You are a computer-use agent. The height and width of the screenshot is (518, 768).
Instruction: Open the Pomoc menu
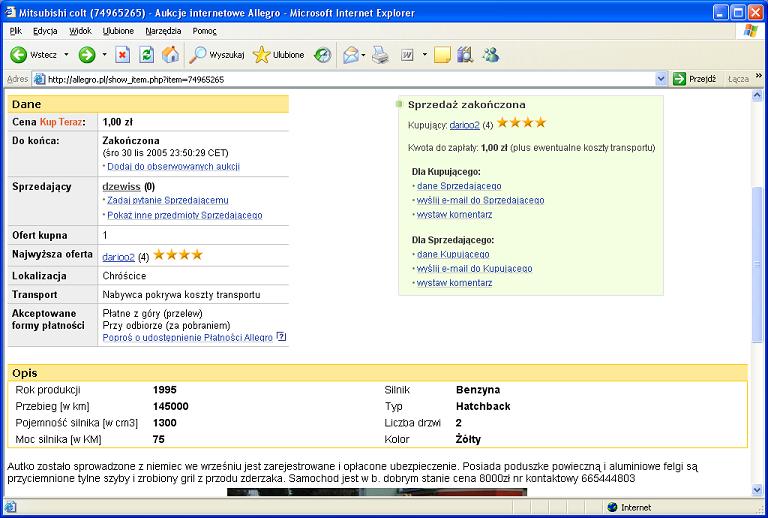204,31
